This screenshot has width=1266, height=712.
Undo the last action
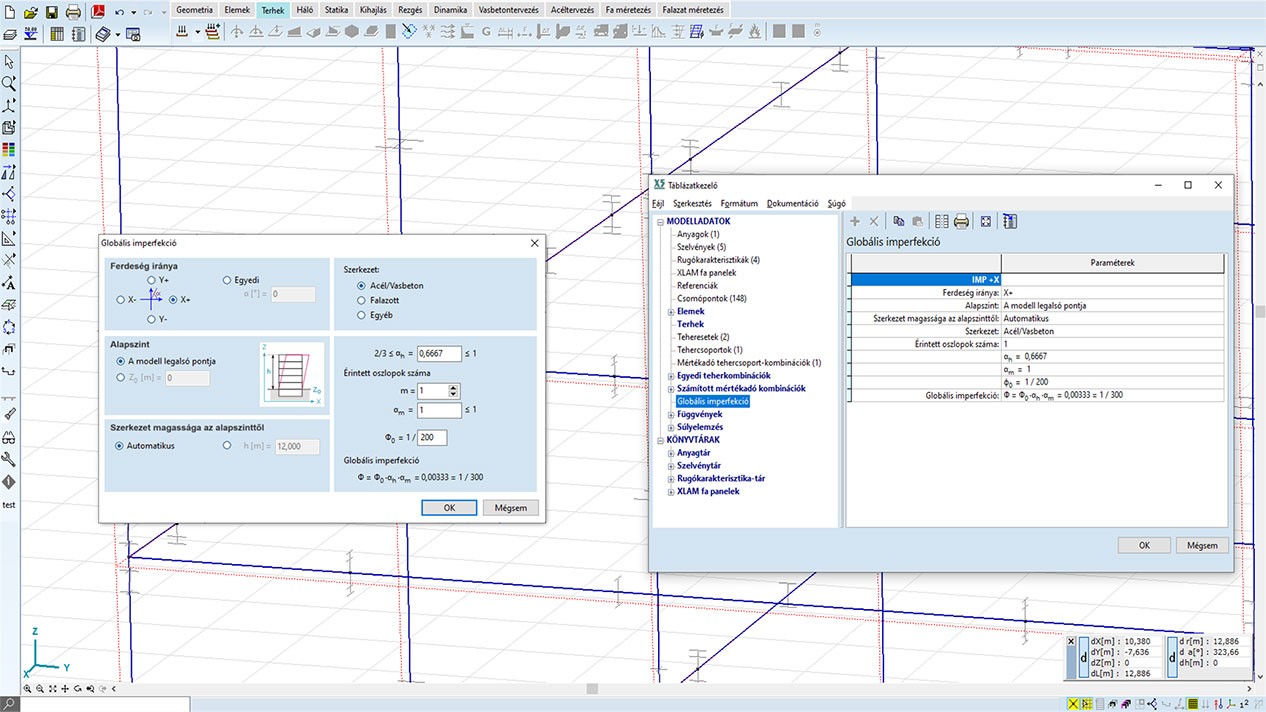point(120,11)
